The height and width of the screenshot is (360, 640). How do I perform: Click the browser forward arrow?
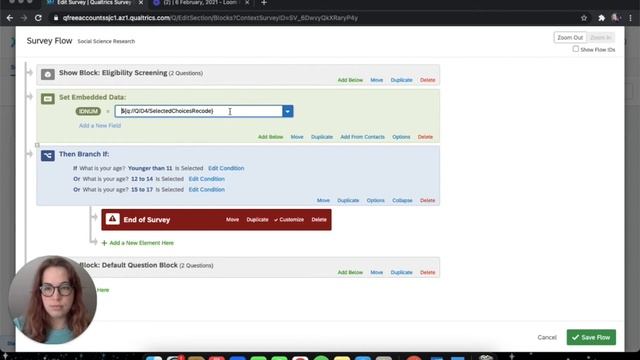[x=24, y=18]
